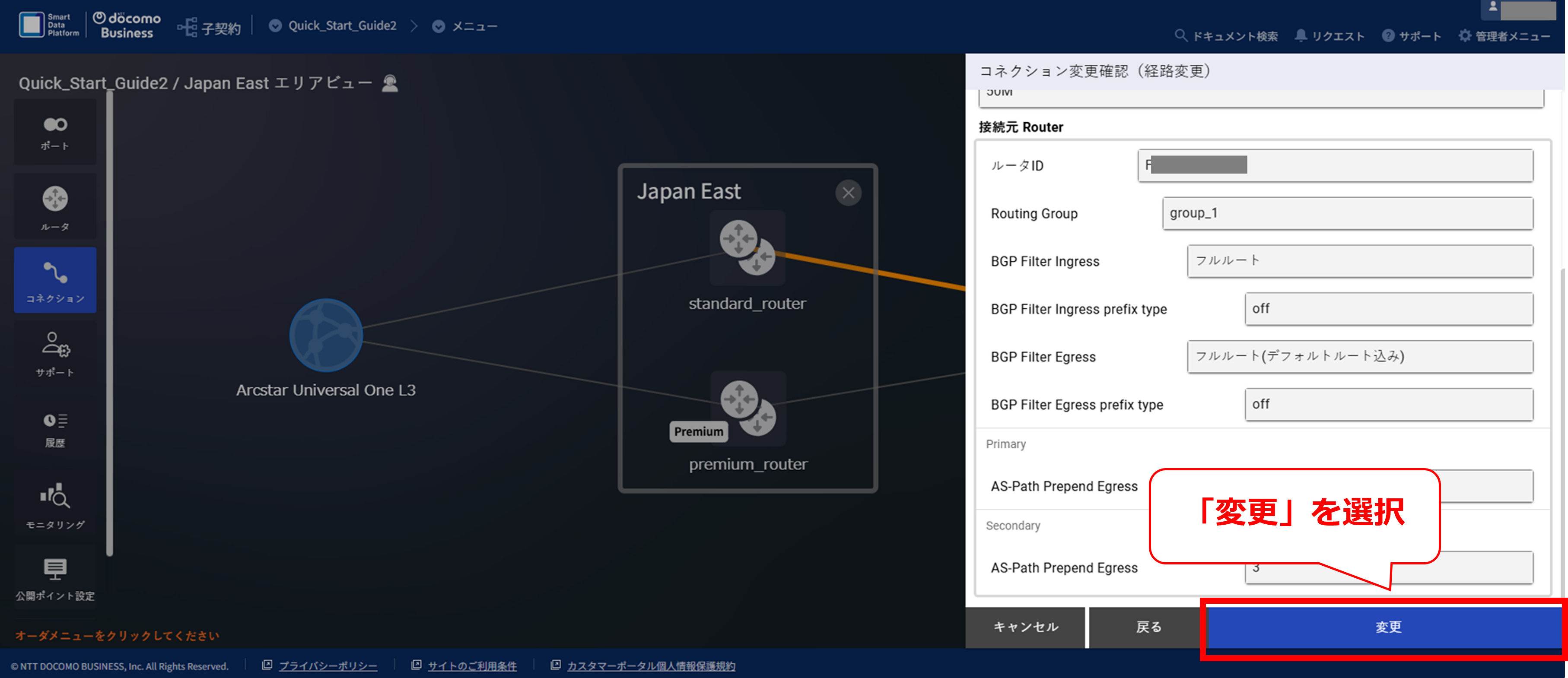Open the ルータ sidebar item

point(55,207)
